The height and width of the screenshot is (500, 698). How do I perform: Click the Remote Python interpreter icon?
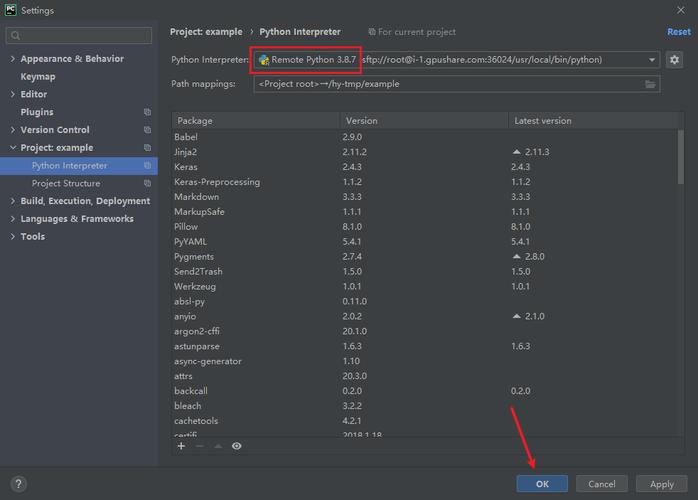point(264,60)
